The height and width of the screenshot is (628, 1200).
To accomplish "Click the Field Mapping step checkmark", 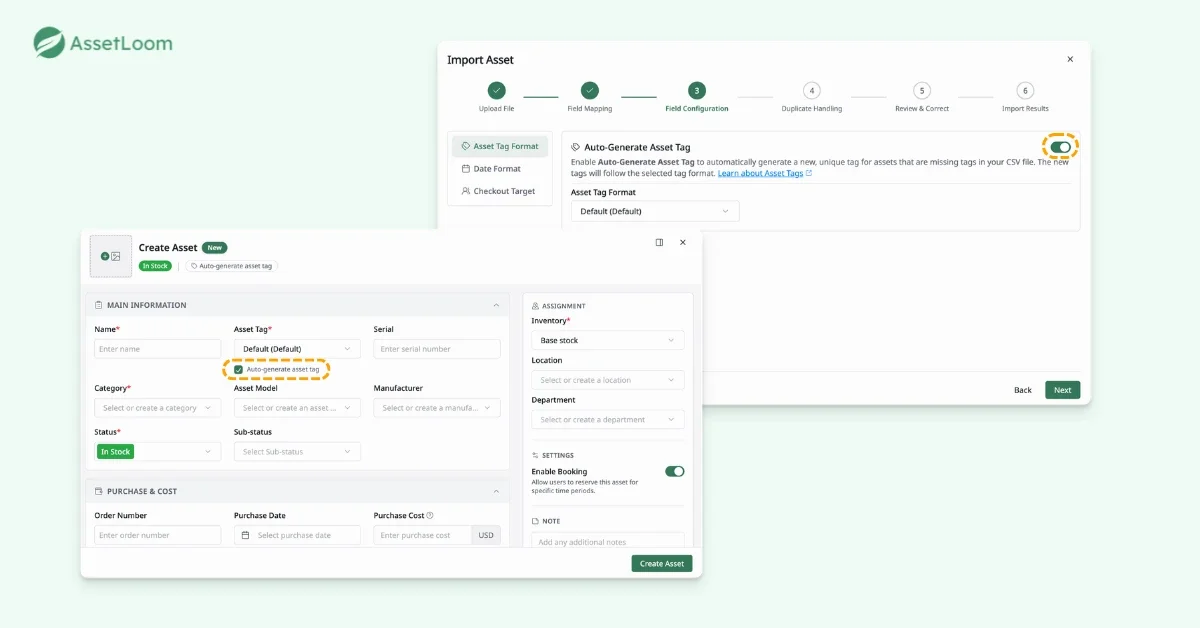I will [x=590, y=90].
